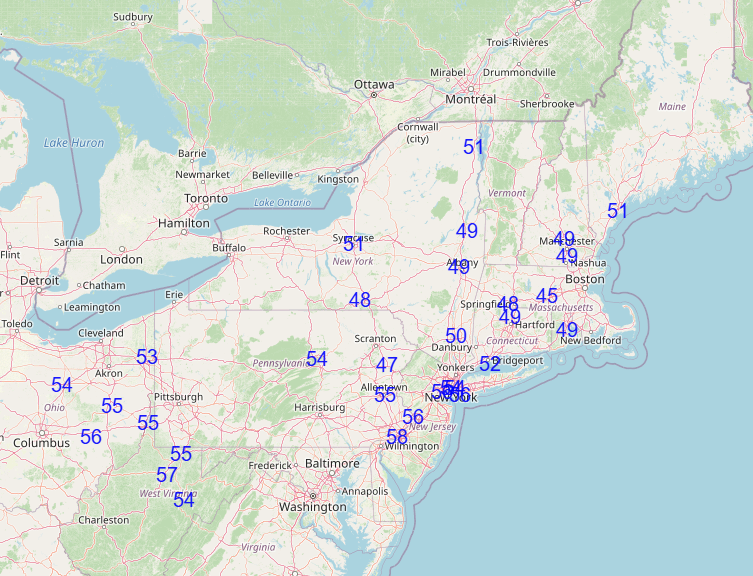
Task: Click the 54 reading in central Pennsylvania
Action: coord(317,359)
